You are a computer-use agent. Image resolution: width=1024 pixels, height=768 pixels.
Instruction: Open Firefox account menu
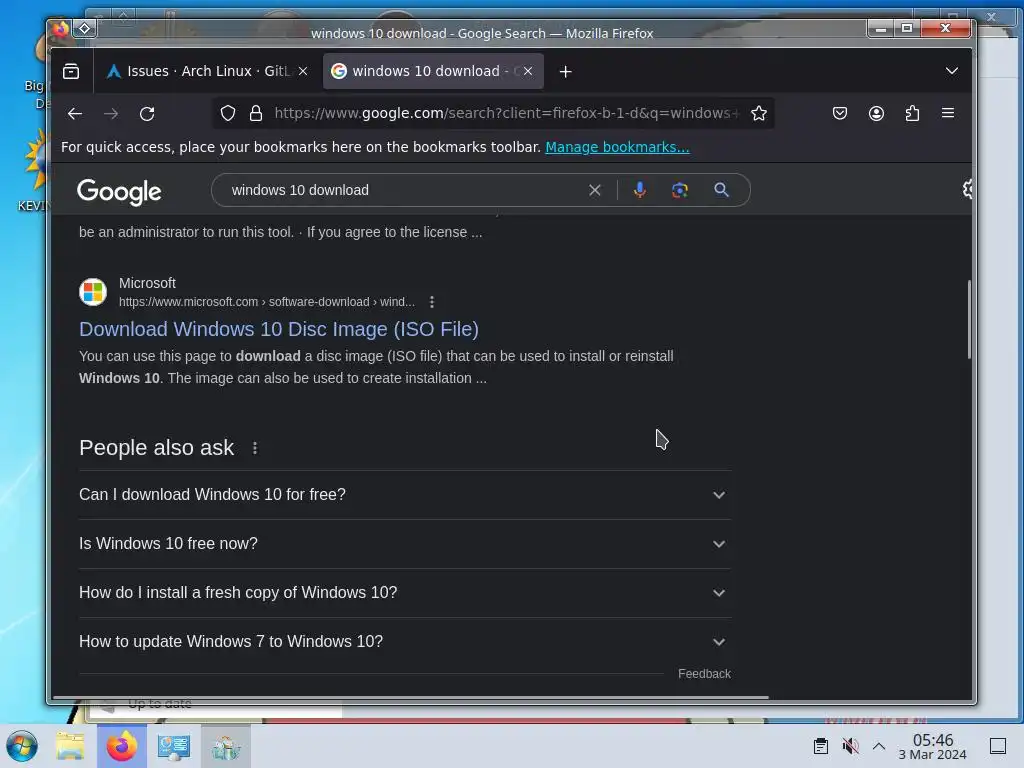tap(876, 114)
